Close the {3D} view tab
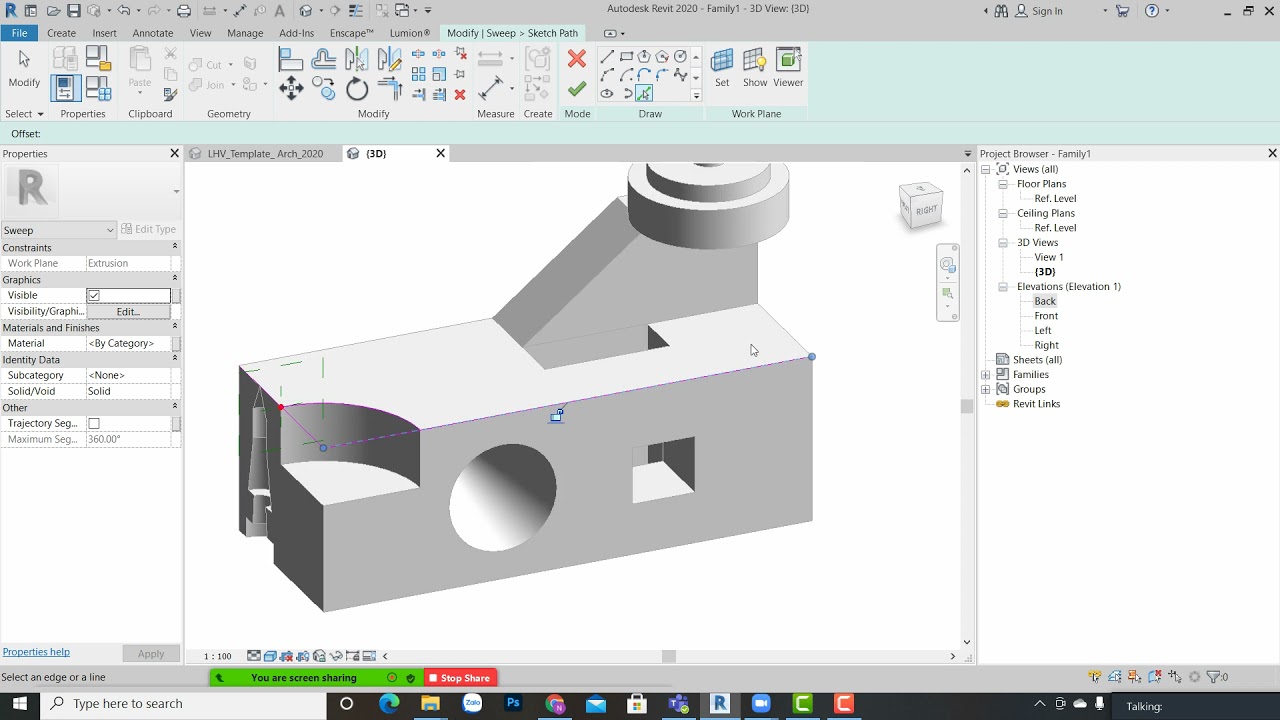 coord(440,153)
